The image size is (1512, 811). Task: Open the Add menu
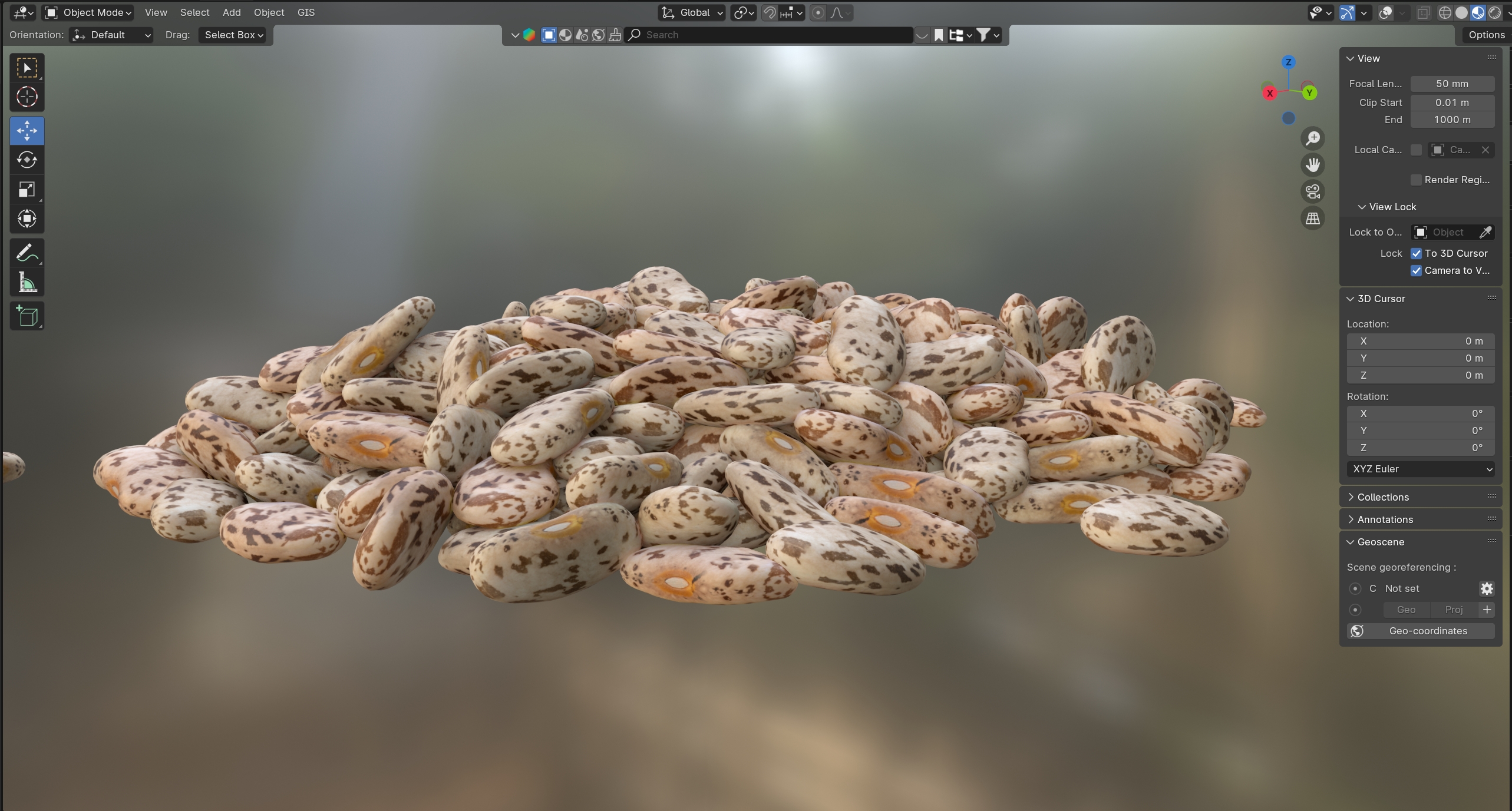point(231,12)
